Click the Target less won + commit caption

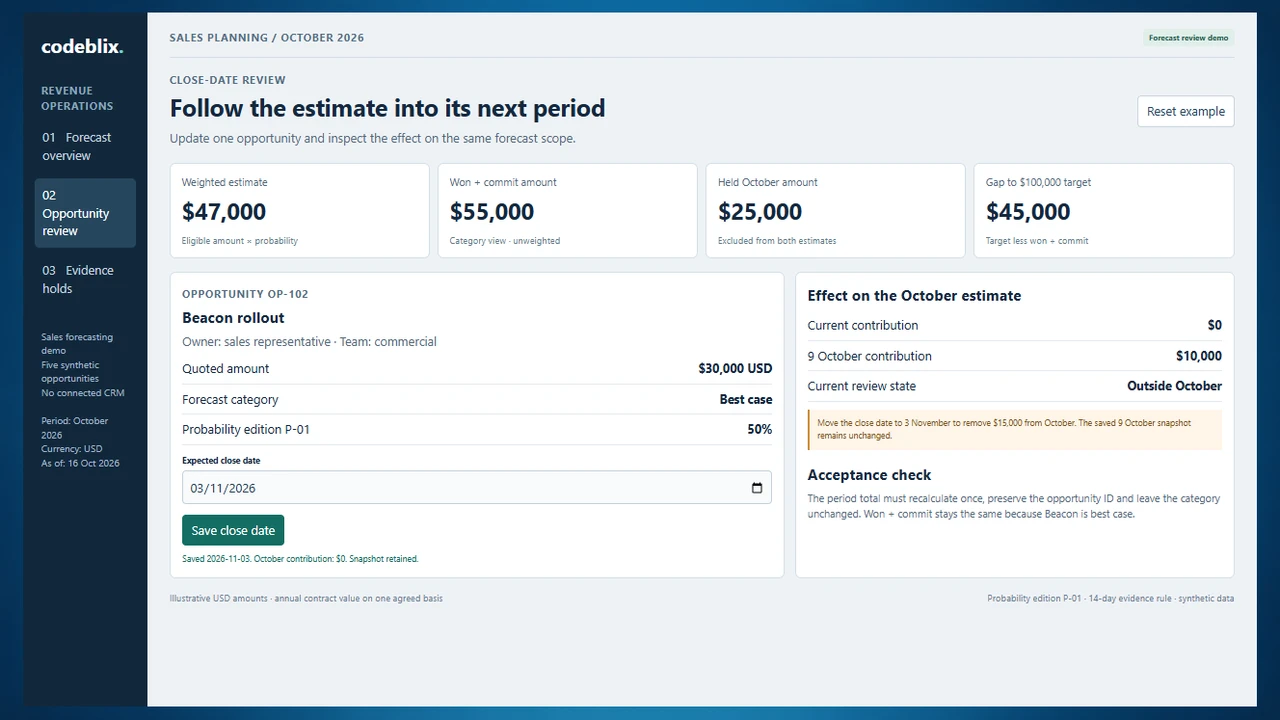point(1037,241)
